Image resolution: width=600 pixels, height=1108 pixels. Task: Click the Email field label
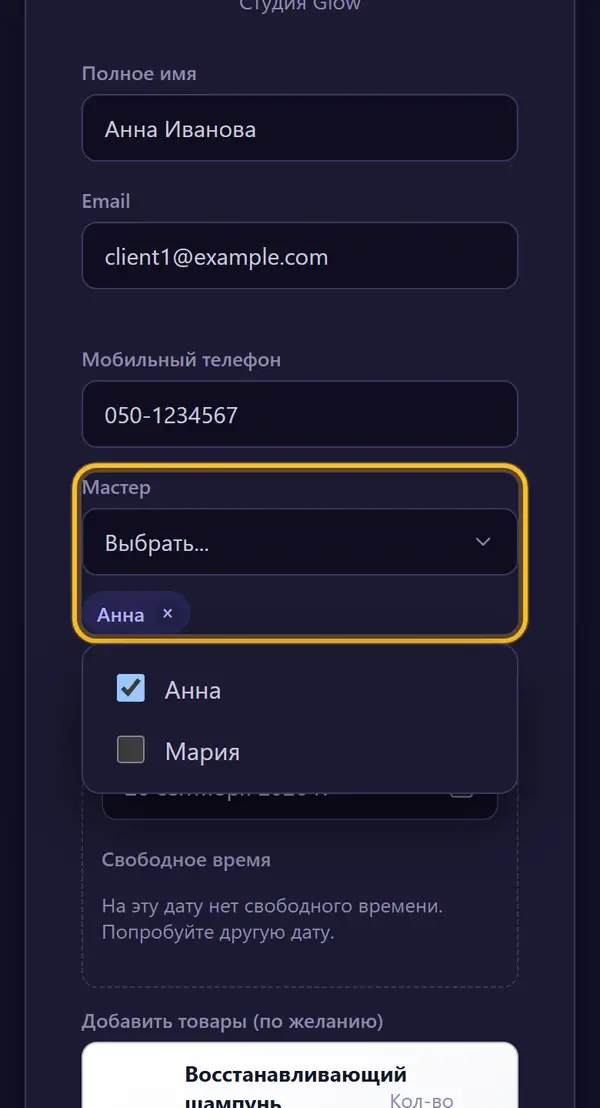coord(106,201)
